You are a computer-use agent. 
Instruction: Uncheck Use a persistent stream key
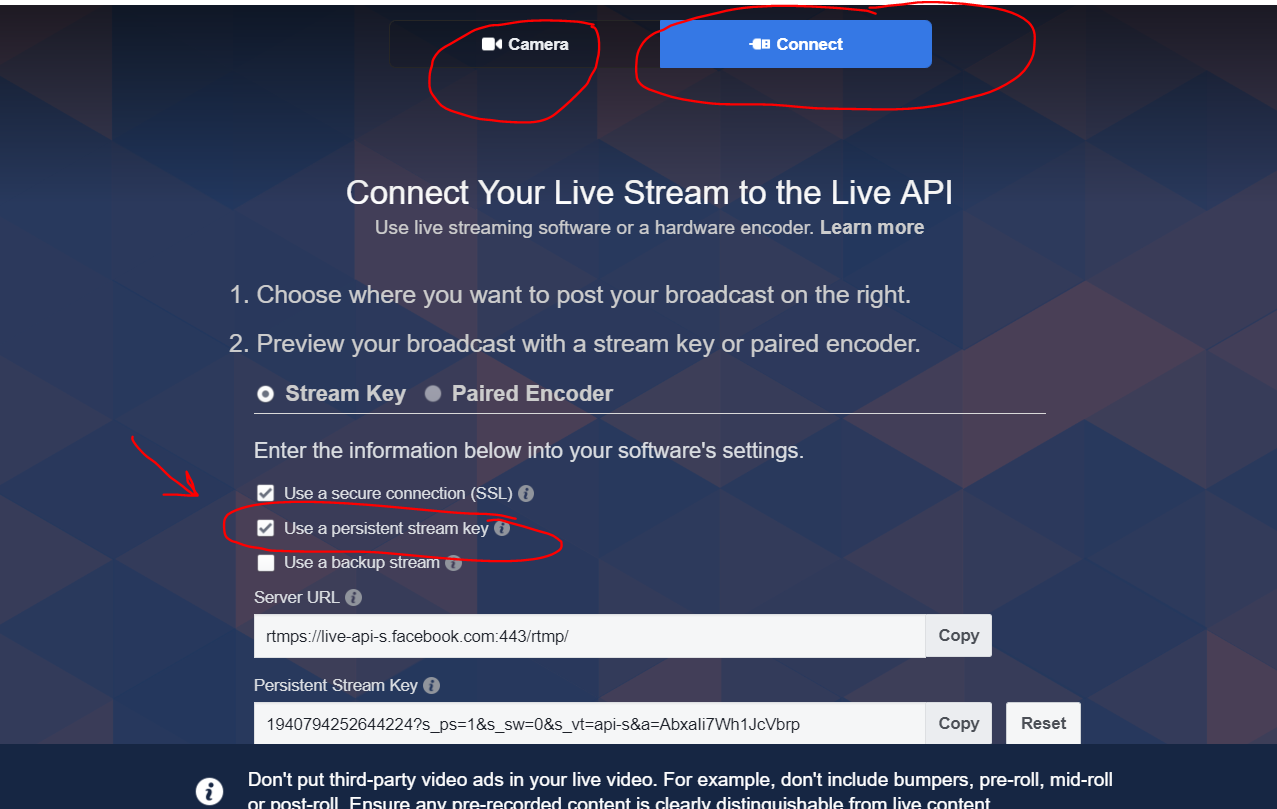265,528
